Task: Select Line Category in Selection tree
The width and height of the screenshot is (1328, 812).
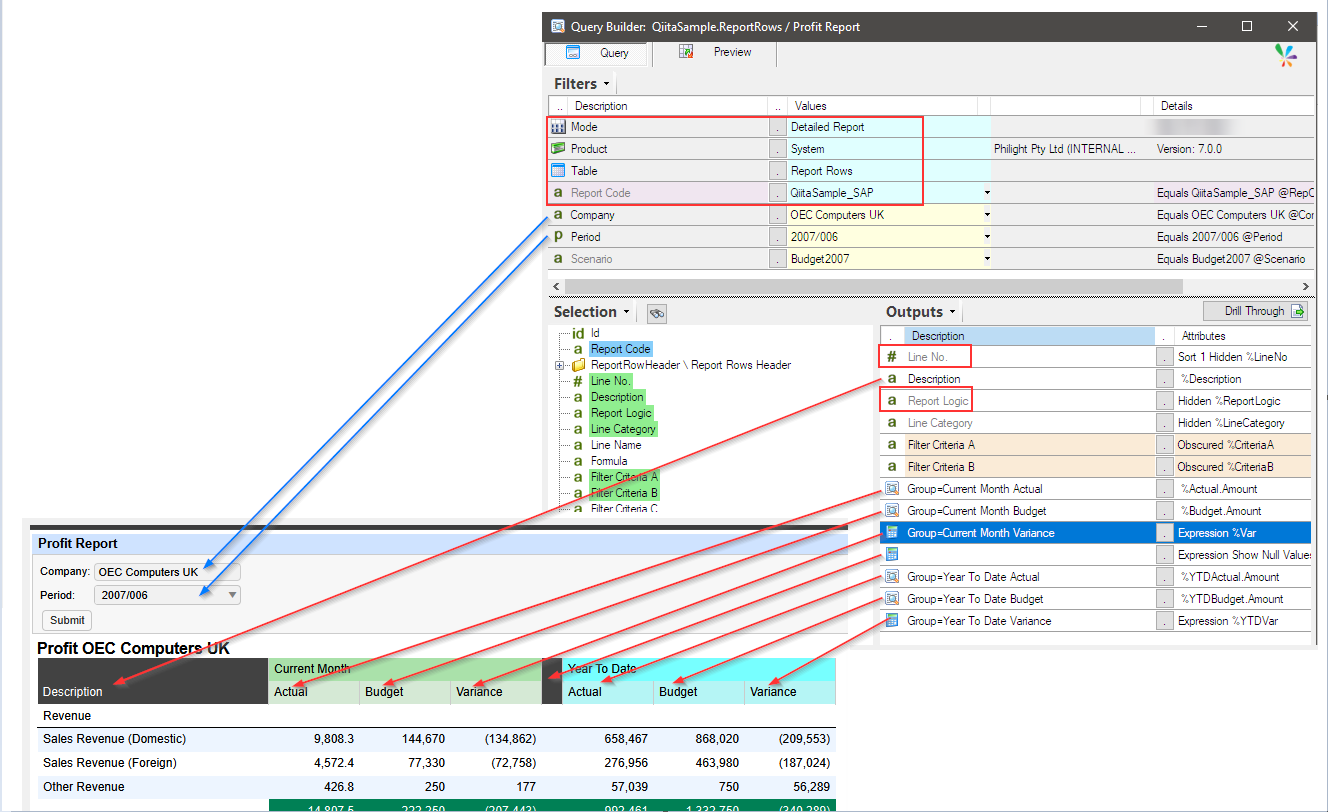Action: click(x=623, y=429)
